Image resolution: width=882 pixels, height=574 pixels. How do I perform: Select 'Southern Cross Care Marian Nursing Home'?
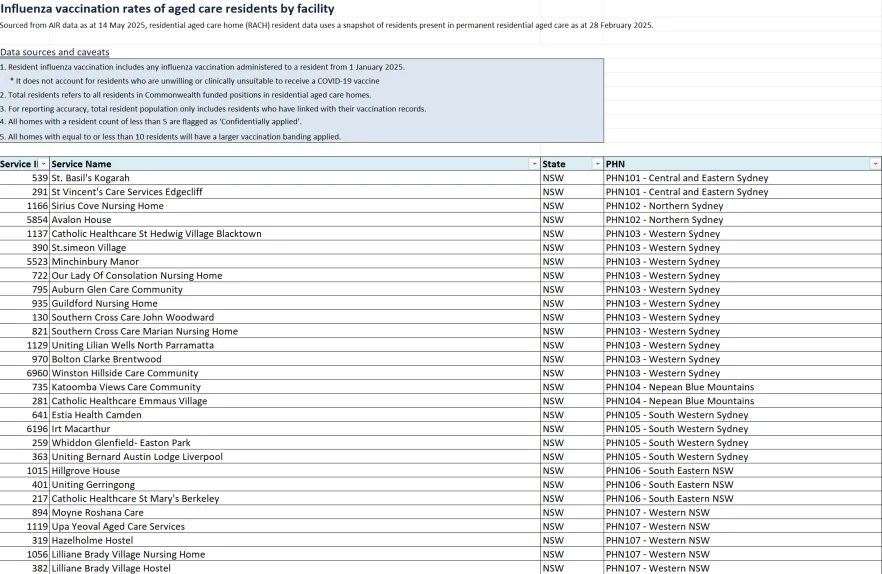[x=295, y=331]
